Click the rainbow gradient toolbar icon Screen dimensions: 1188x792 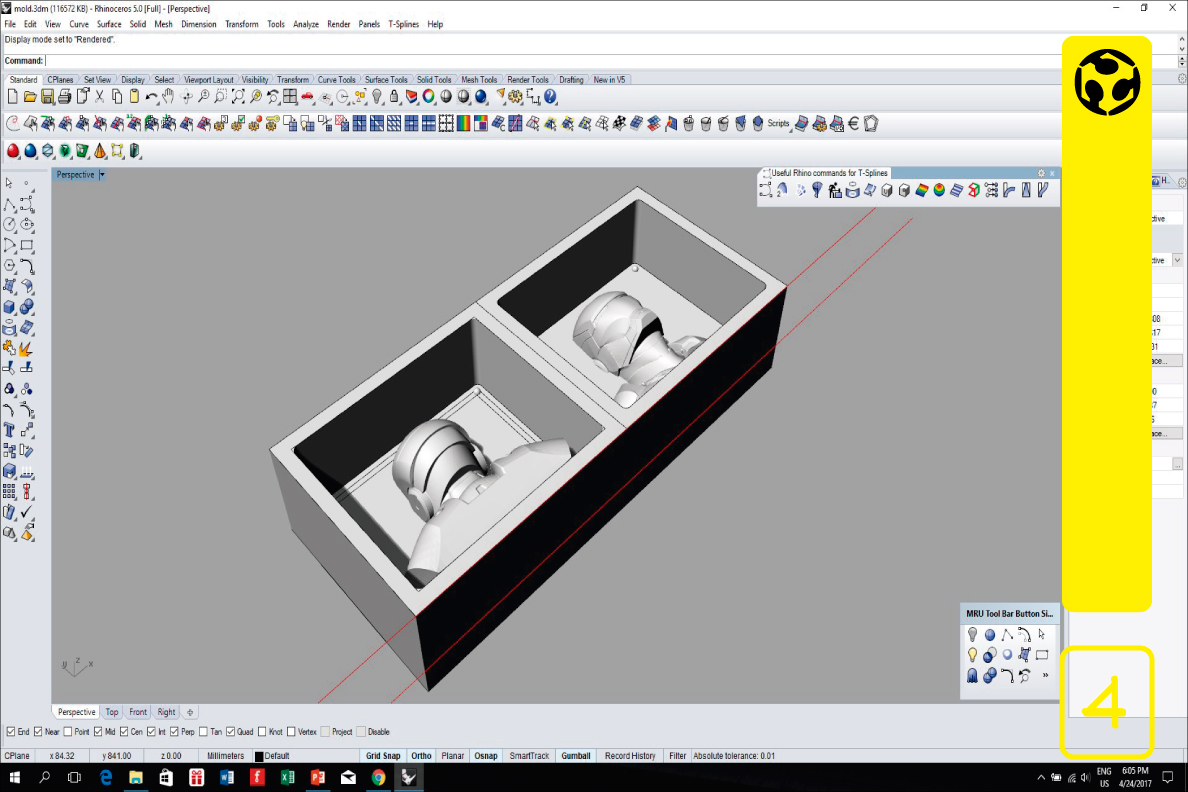pyautogui.click(x=463, y=124)
